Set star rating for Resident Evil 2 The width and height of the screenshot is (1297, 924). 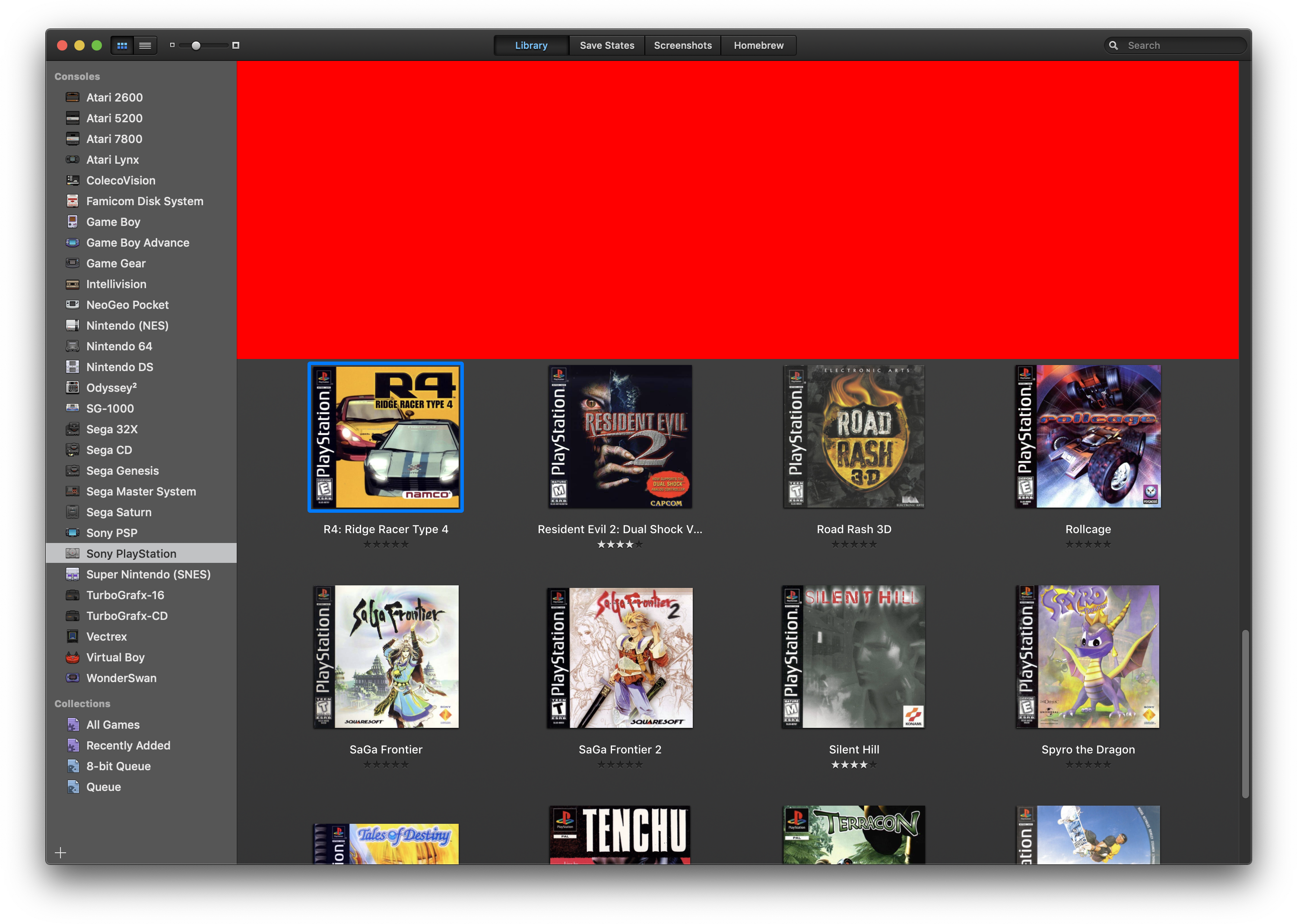coord(620,545)
